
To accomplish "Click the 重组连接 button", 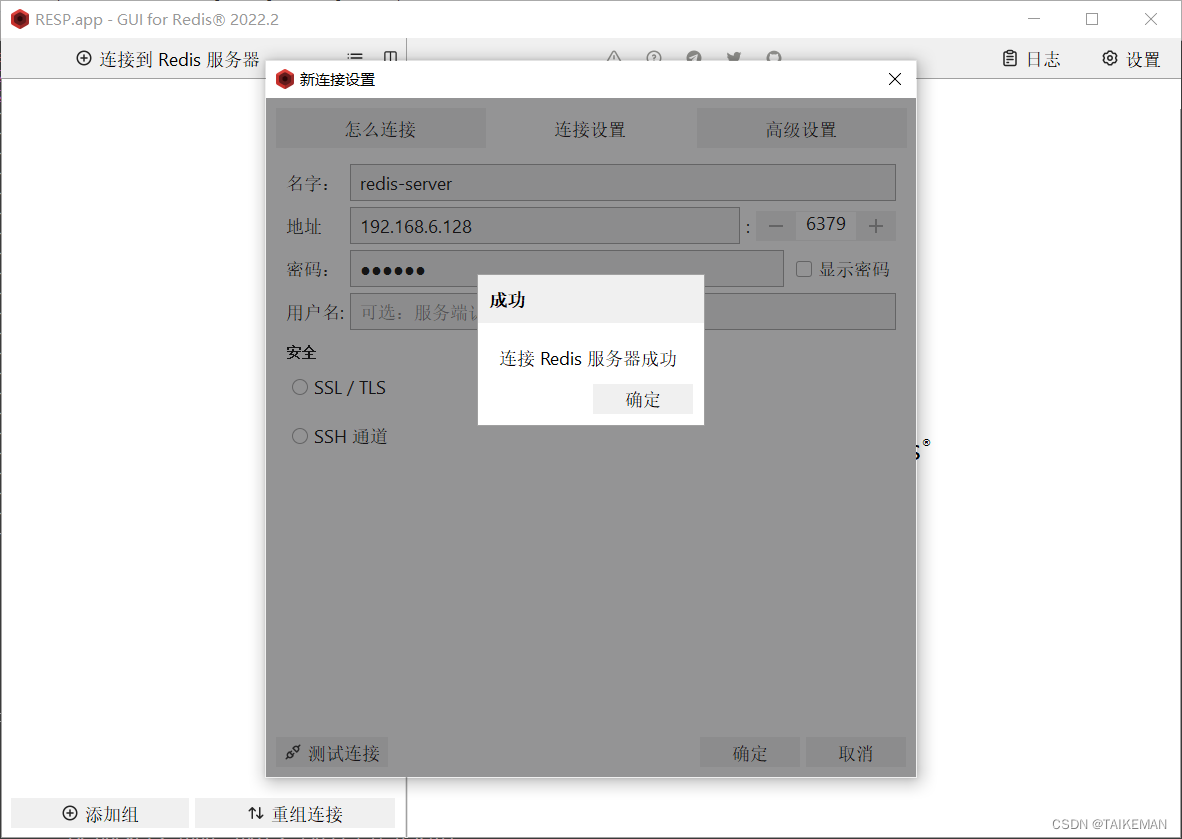I will [295, 813].
